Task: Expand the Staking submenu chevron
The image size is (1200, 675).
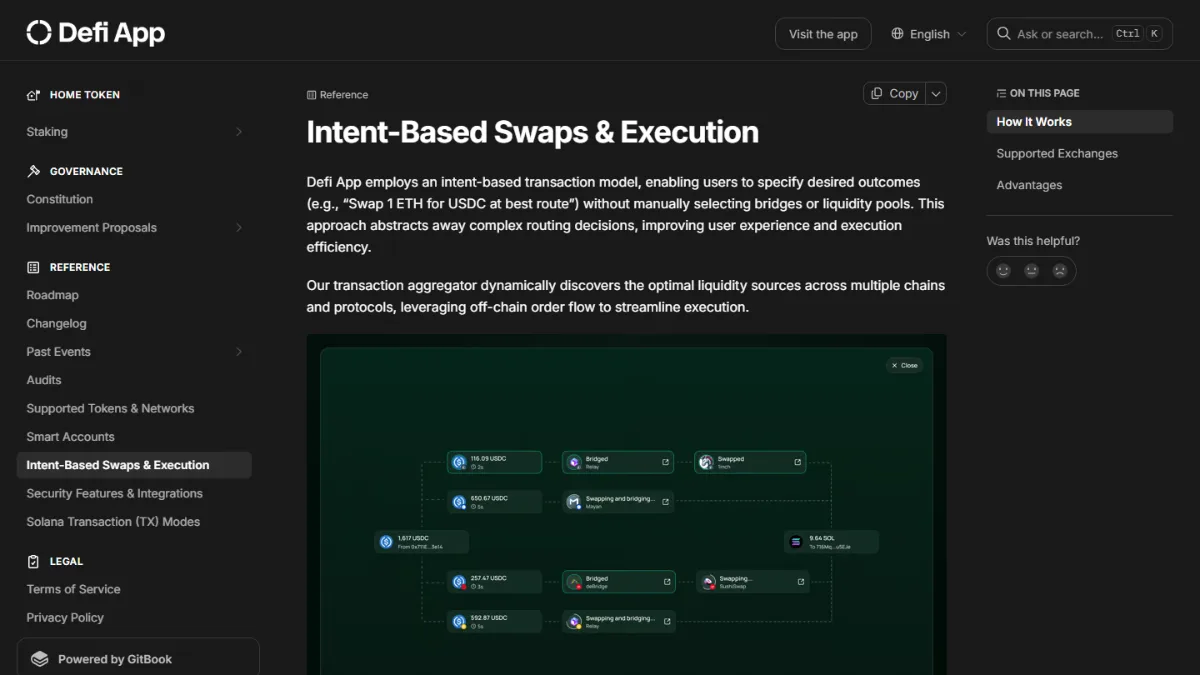Action: 238,132
